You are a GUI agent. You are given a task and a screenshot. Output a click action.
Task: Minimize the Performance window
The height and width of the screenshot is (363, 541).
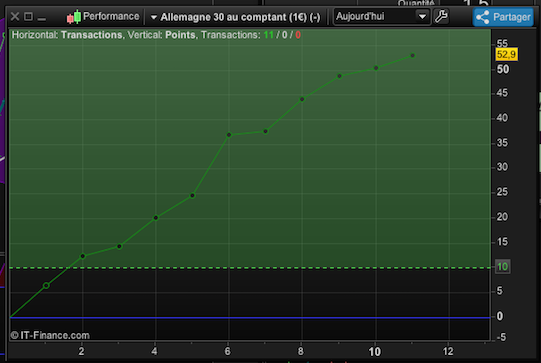42,19
